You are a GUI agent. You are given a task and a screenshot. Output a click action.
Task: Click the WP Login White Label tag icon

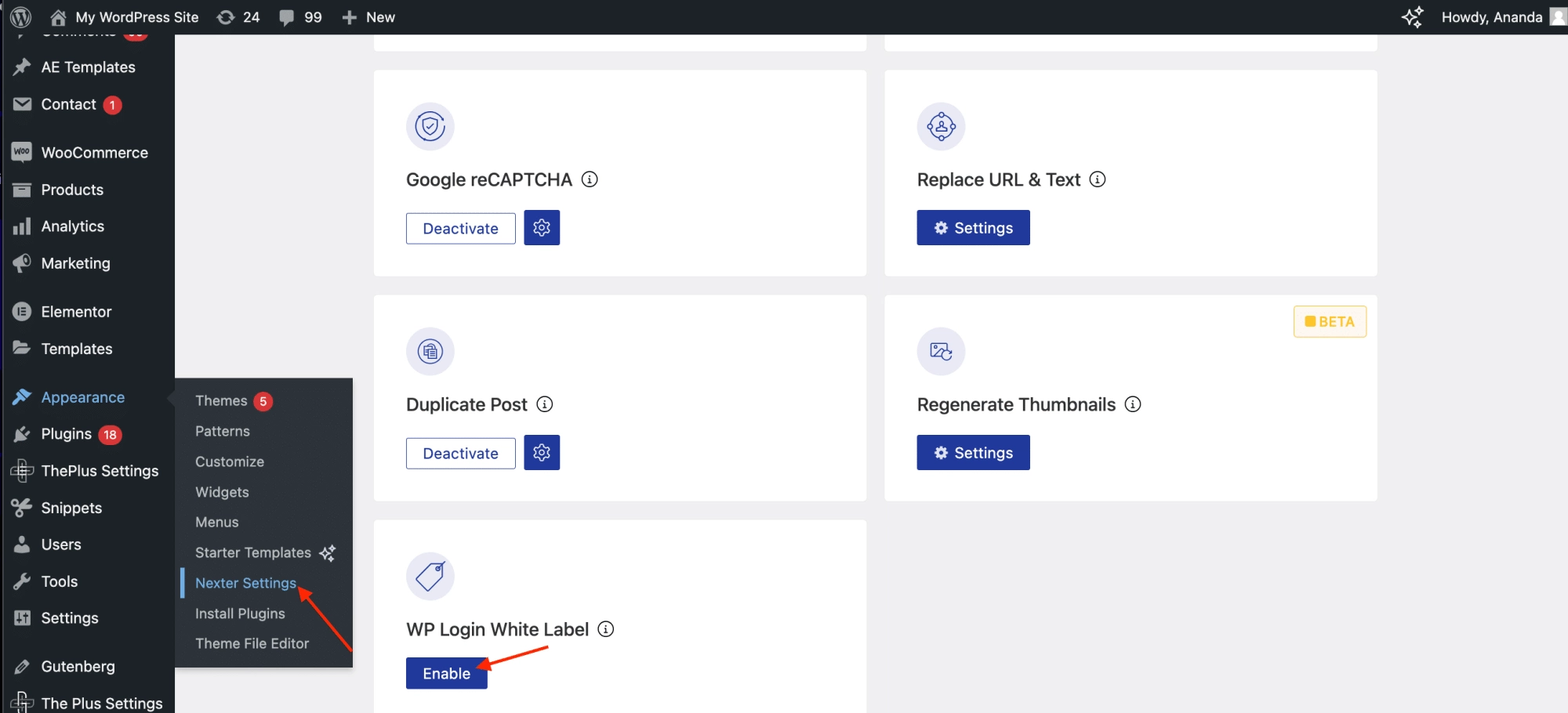pos(430,575)
